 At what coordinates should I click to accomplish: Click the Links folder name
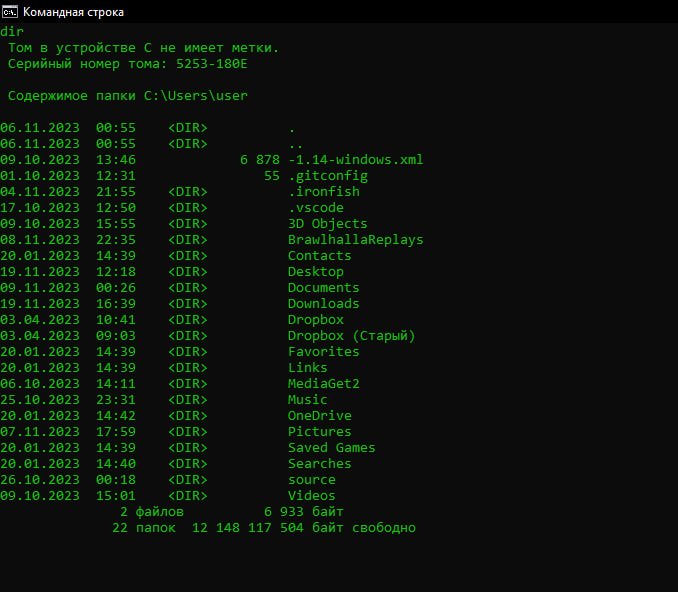point(307,368)
